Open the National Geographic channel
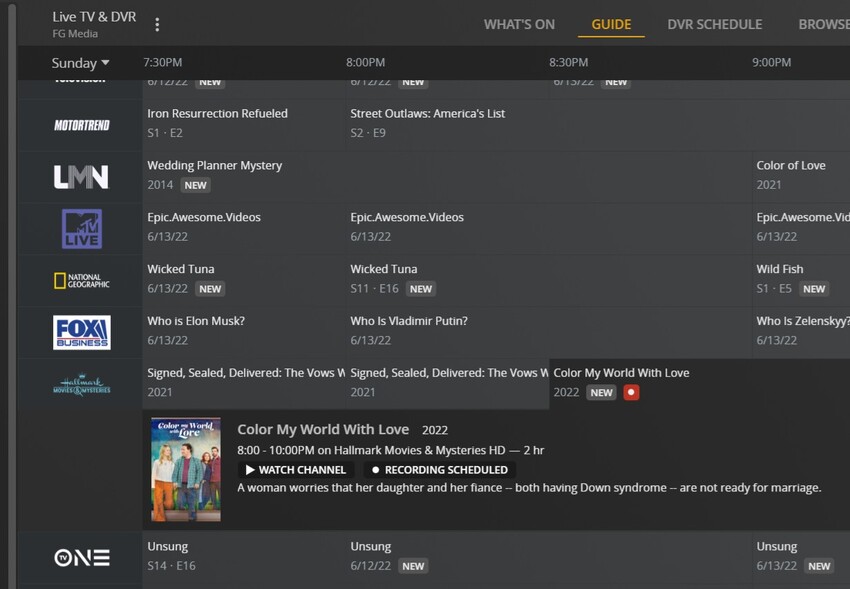Image resolution: width=850 pixels, height=589 pixels. (79, 280)
